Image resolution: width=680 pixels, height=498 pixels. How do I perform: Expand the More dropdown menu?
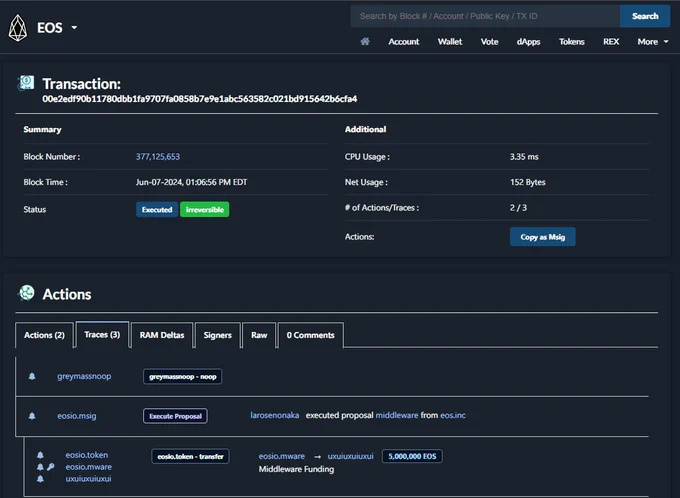pyautogui.click(x=653, y=42)
